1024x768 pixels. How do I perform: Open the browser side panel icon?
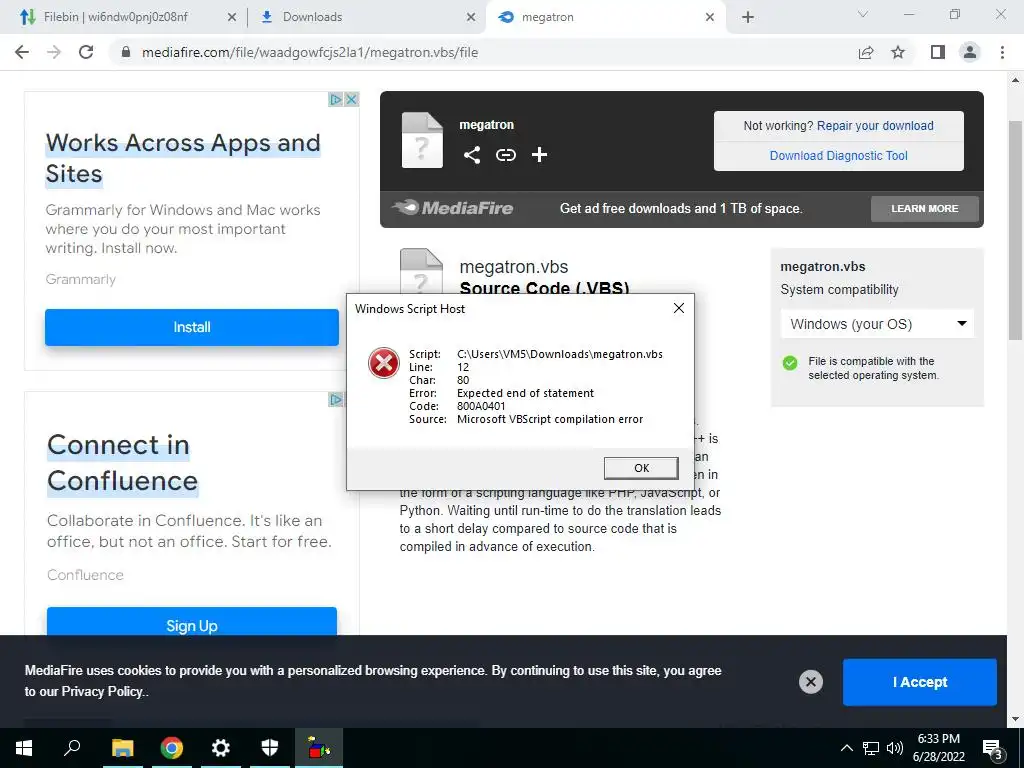938,52
